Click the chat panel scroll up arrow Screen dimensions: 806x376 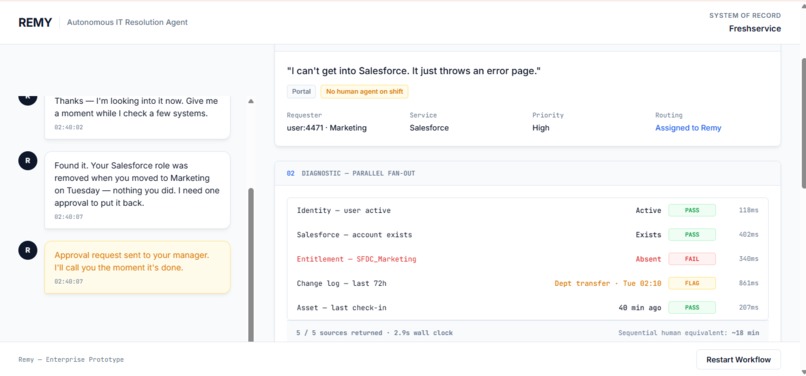[x=251, y=101]
